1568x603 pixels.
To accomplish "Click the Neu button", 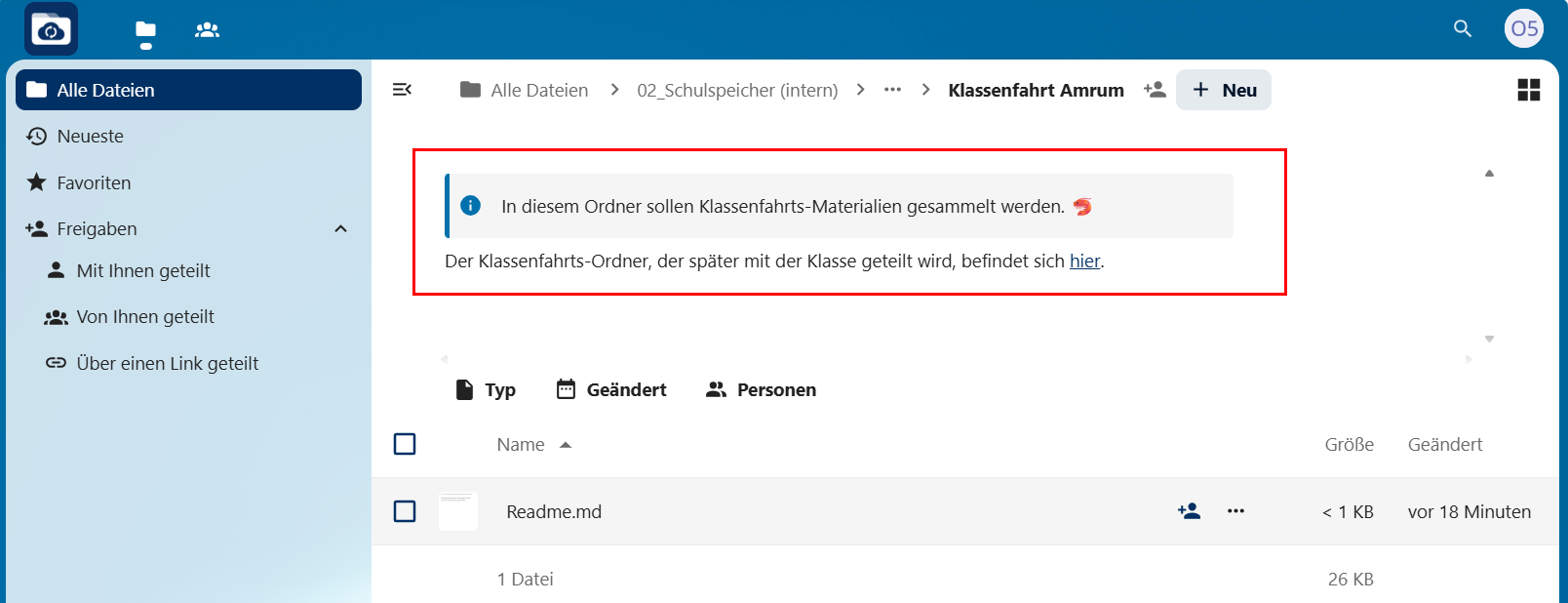I will tap(1224, 90).
